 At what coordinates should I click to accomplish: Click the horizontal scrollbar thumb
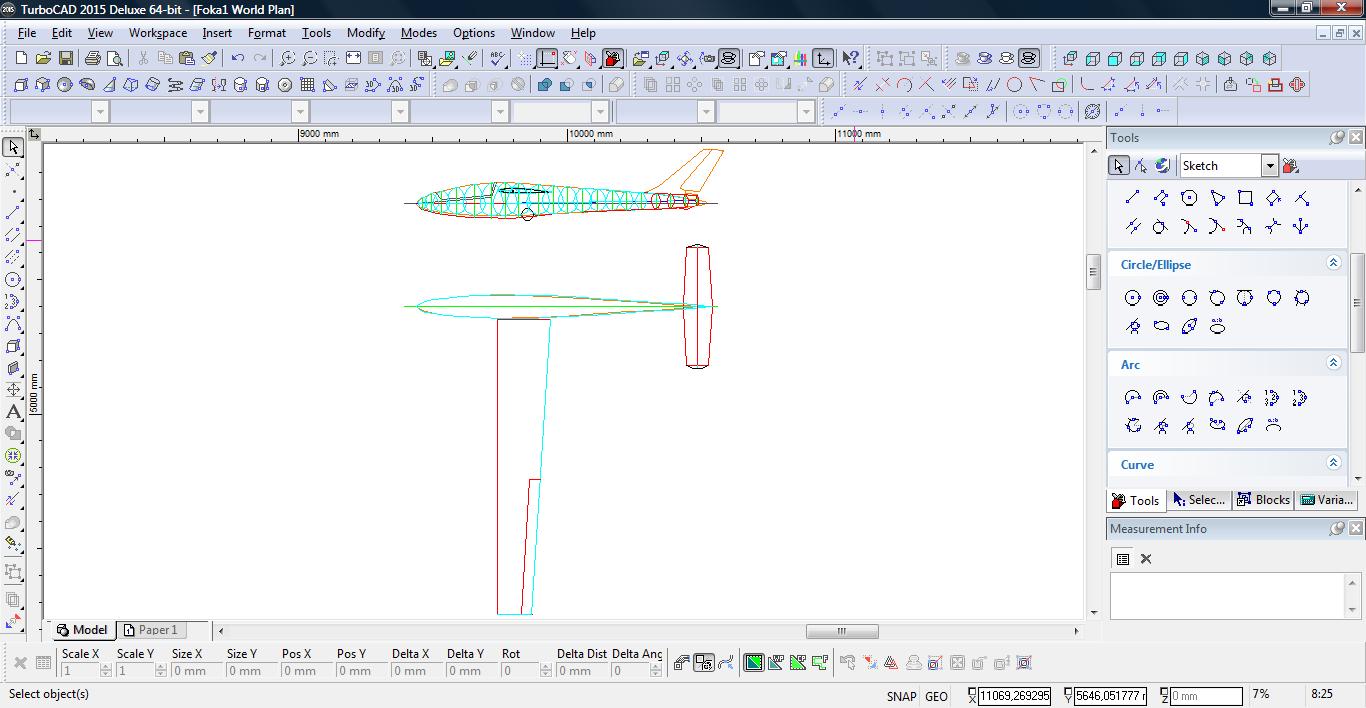[x=842, y=631]
